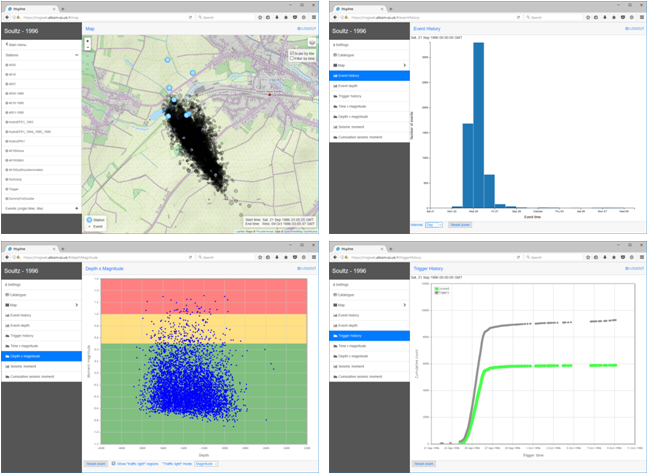
Task: Toggle Show traffic light regions checkbox
Action: click(x=114, y=464)
